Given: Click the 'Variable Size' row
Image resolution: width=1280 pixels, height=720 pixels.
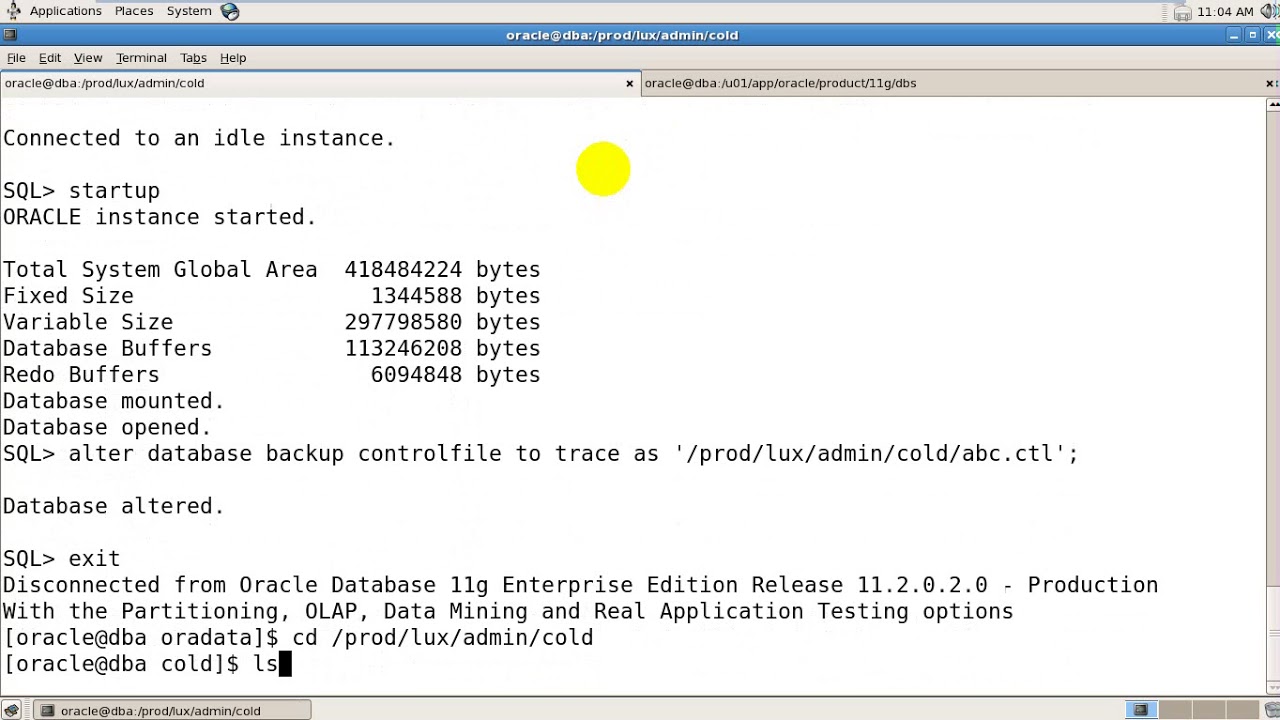Looking at the screenshot, I should [x=271, y=322].
